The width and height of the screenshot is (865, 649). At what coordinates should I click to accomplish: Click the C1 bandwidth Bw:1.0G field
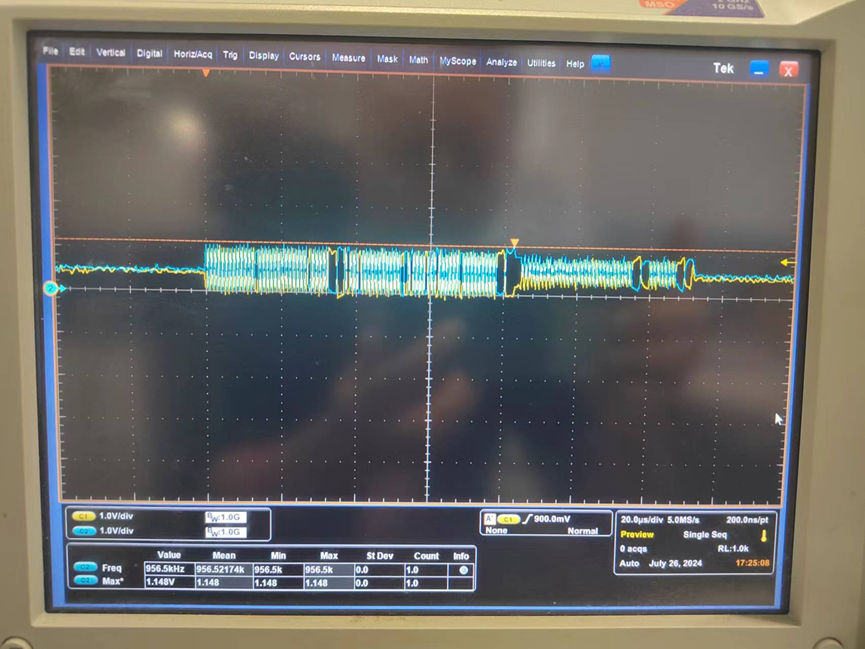click(x=226, y=517)
